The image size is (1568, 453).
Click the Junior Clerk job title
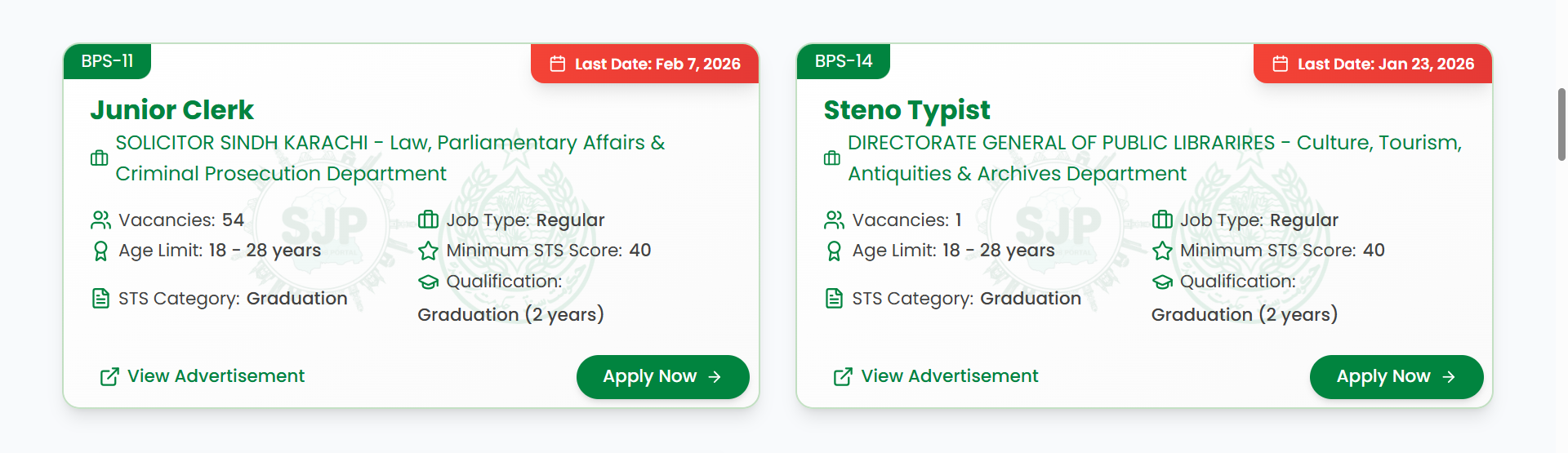click(x=172, y=110)
